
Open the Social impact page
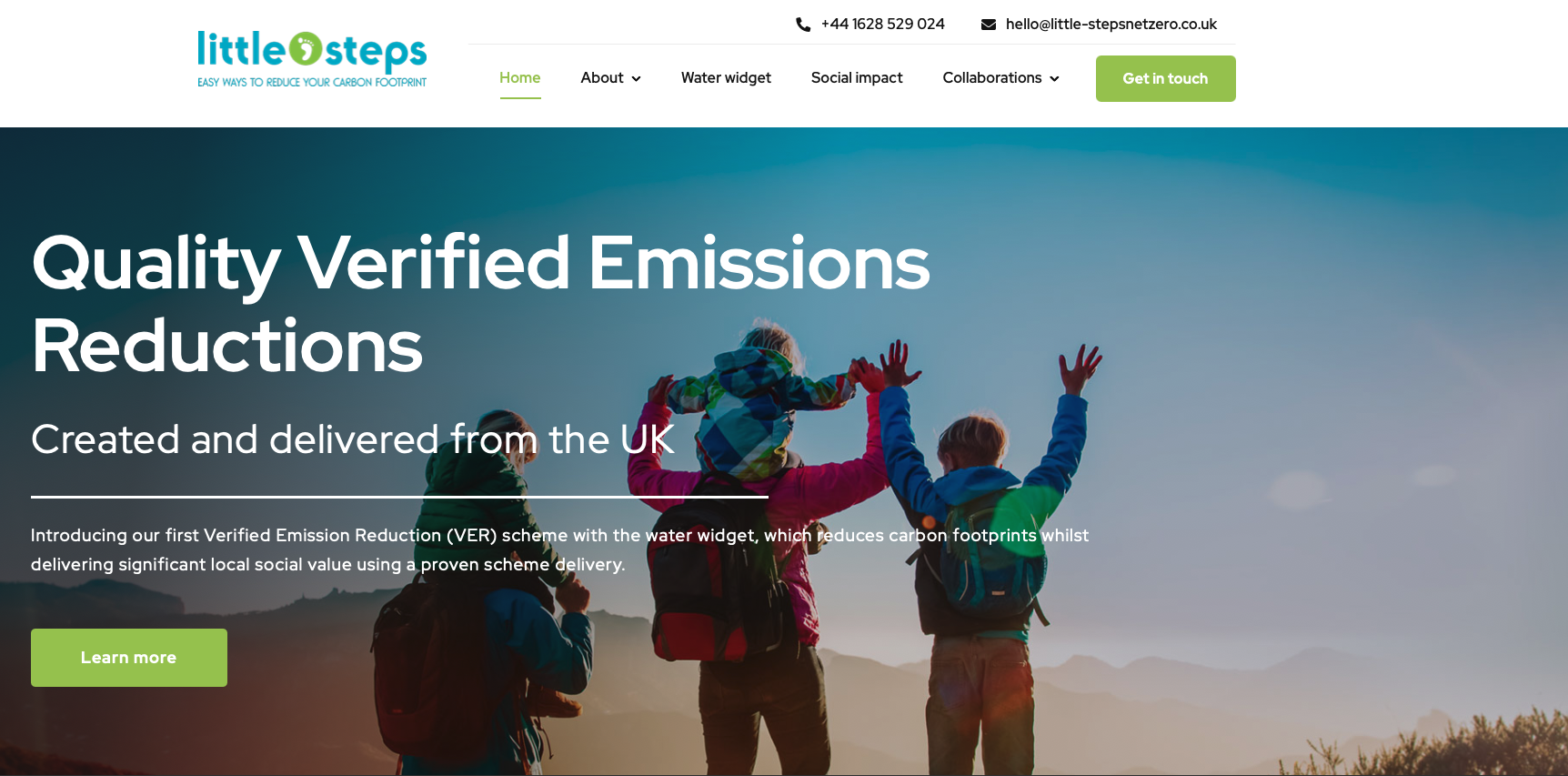[x=857, y=78]
